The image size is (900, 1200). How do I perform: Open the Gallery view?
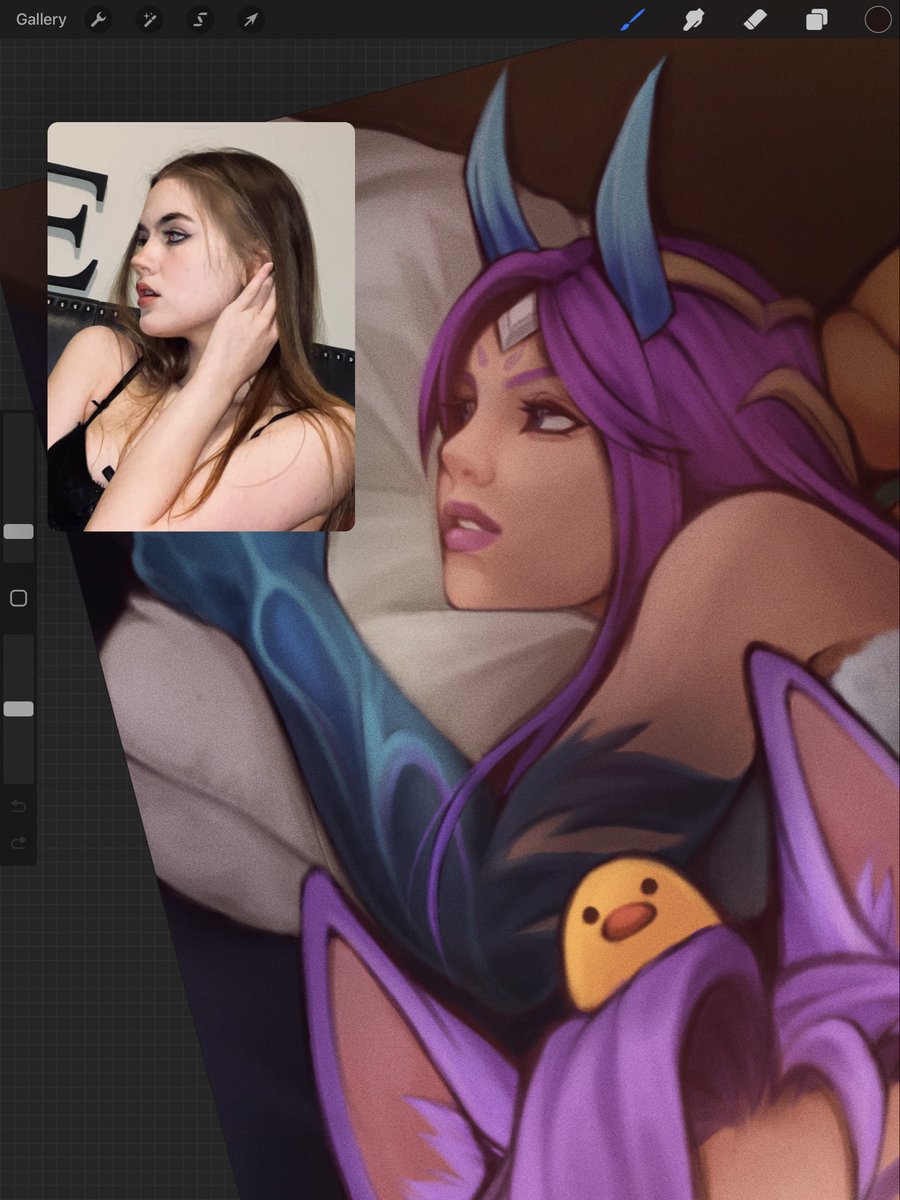41,19
